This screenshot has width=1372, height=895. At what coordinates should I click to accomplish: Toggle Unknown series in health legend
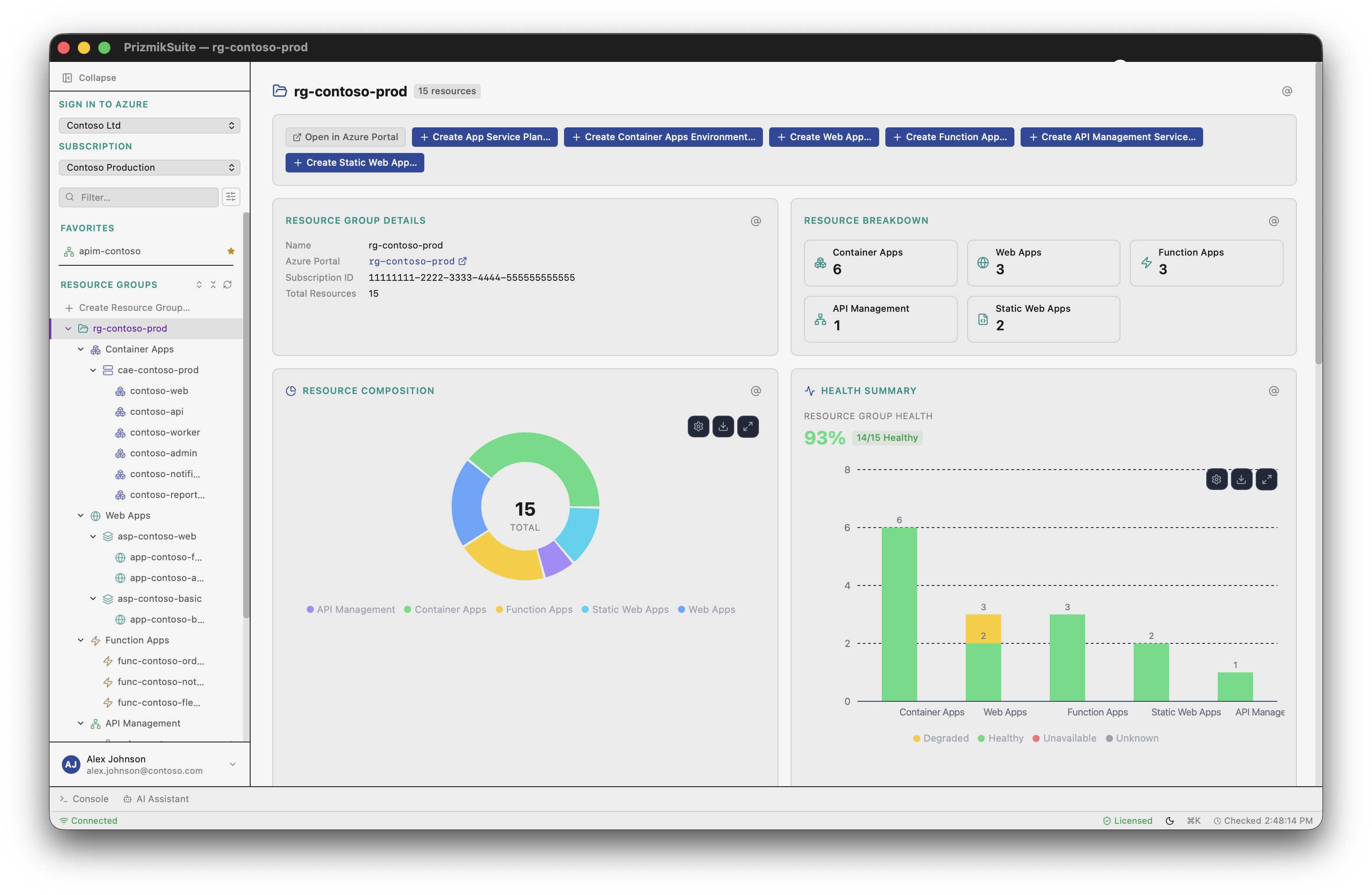[x=1132, y=738]
